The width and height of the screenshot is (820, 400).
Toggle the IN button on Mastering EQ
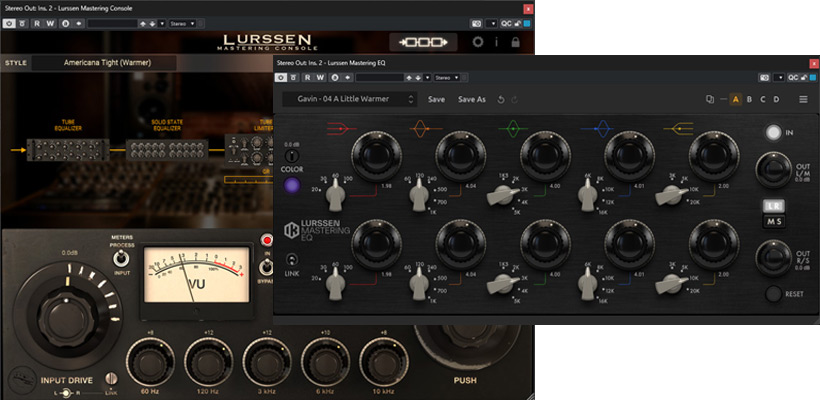773,133
